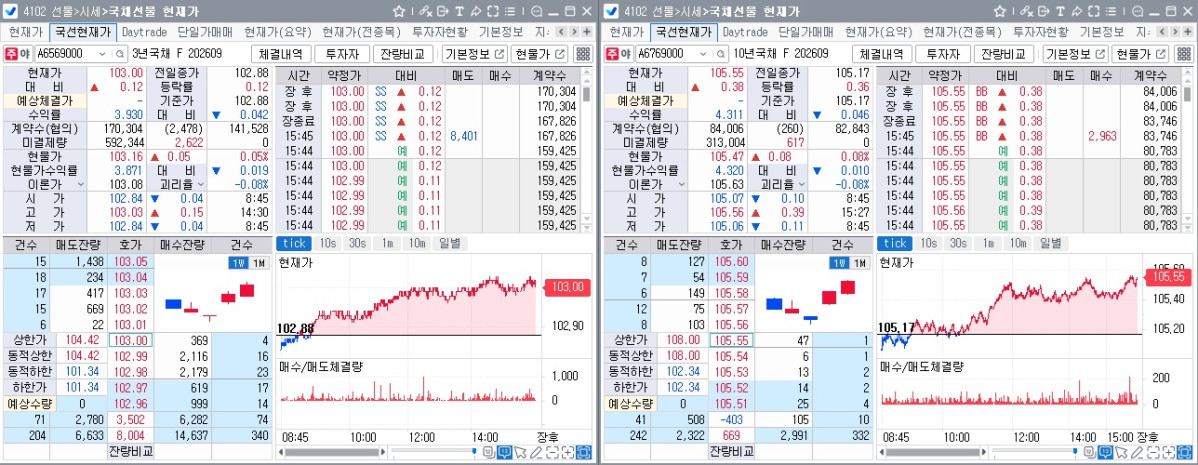This screenshot has height=465, width=1198.
Task: Select 10s interval on left chart
Action: click(x=328, y=243)
